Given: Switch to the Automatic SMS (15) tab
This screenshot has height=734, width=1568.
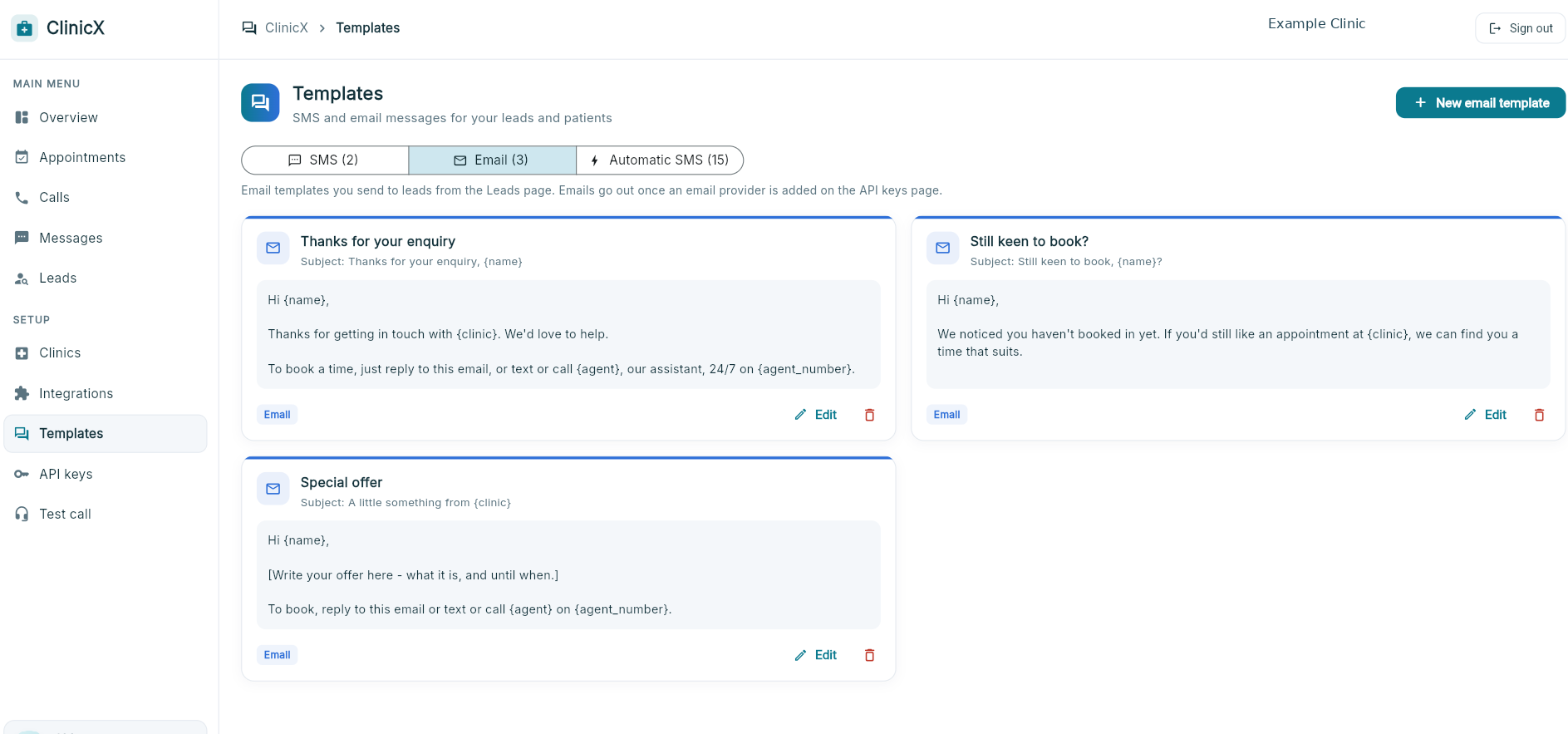Looking at the screenshot, I should [660, 160].
